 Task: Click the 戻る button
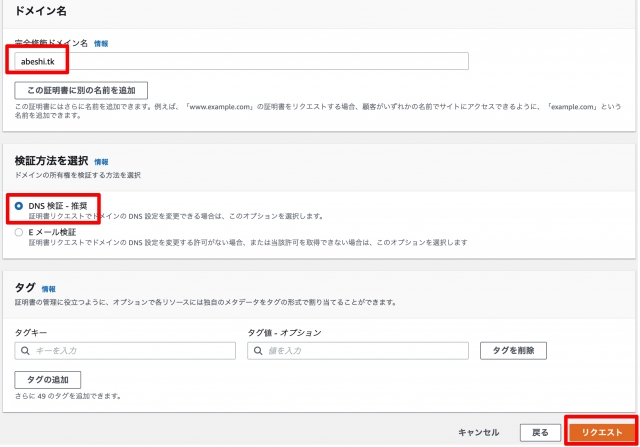540,433
